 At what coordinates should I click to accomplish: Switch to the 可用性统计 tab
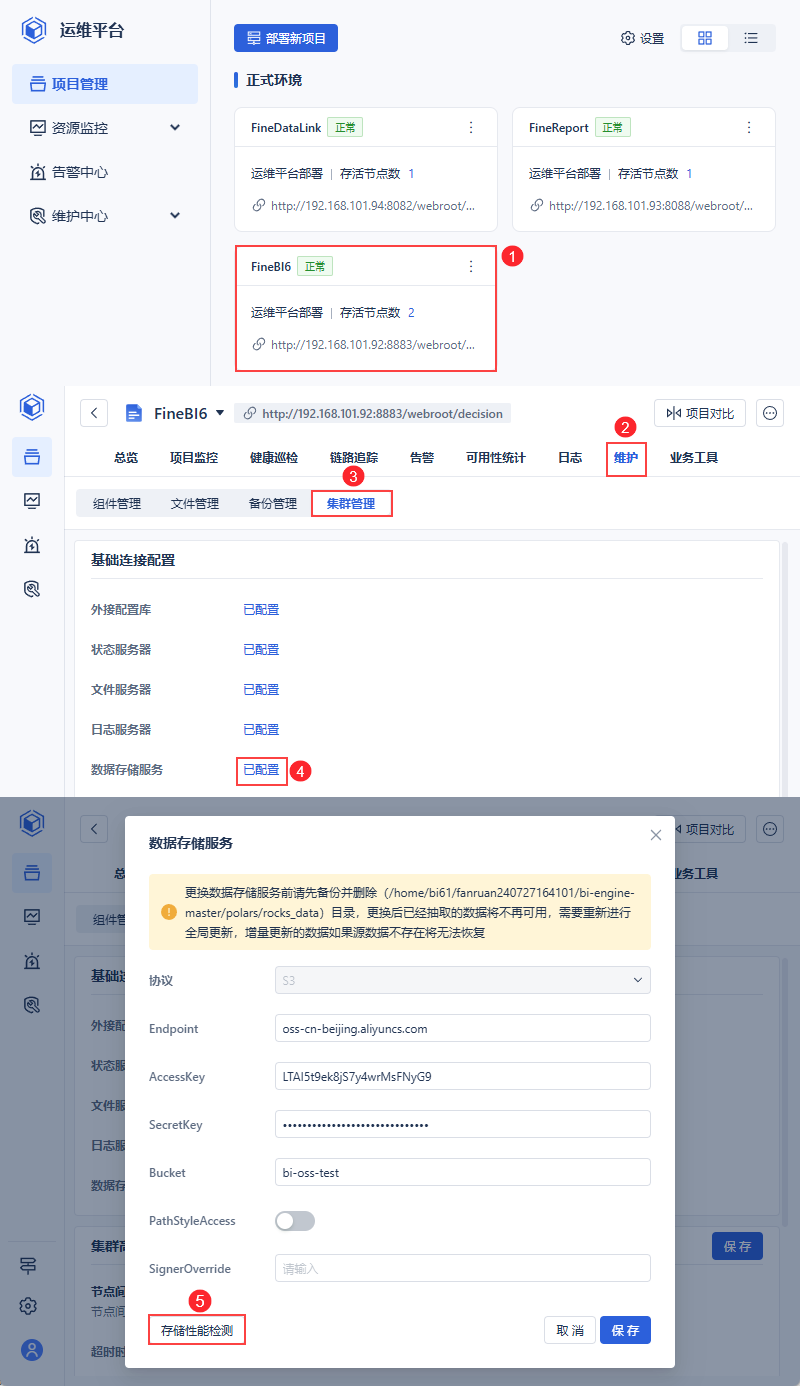(496, 458)
